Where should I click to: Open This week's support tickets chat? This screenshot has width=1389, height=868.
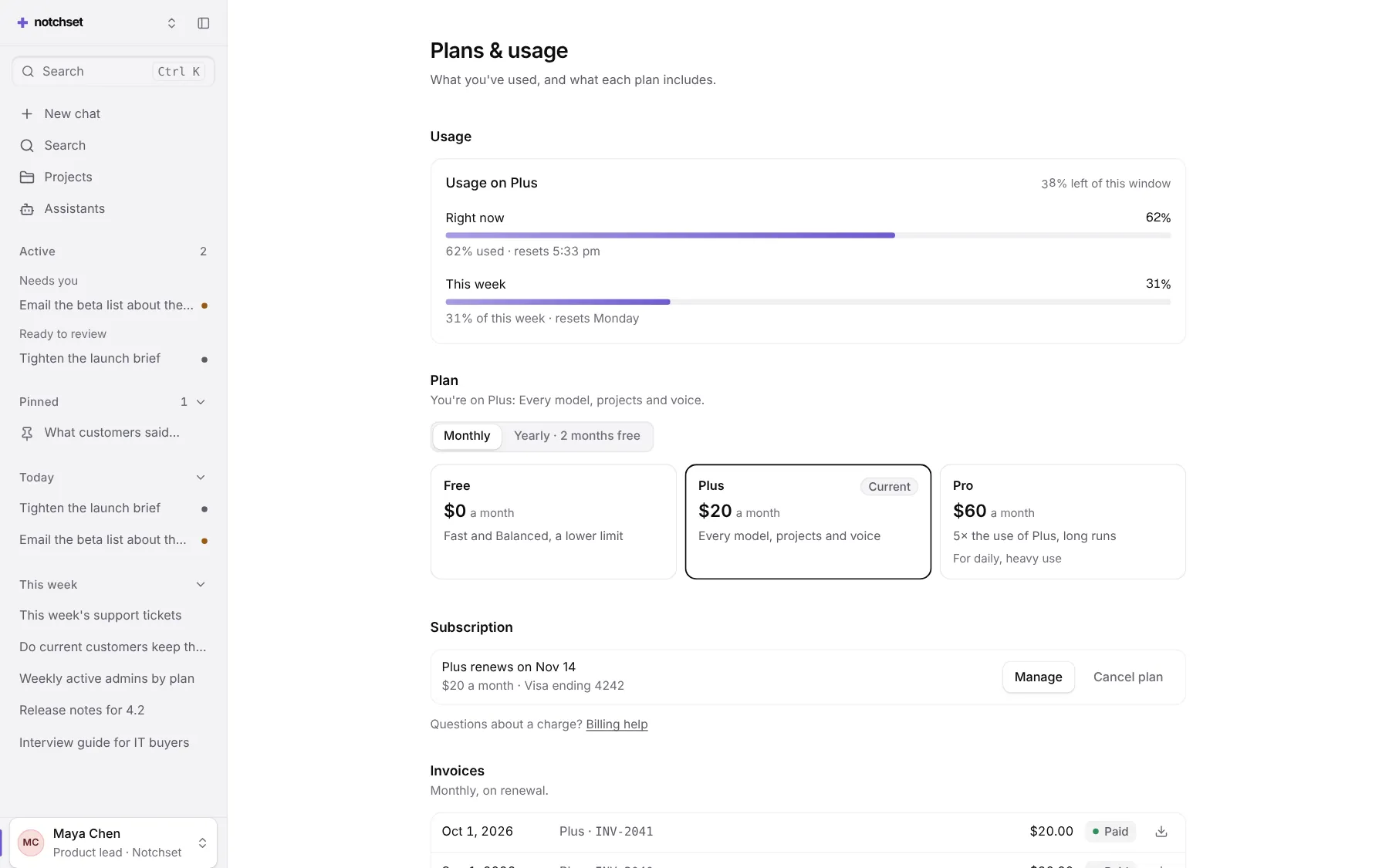[113, 616]
